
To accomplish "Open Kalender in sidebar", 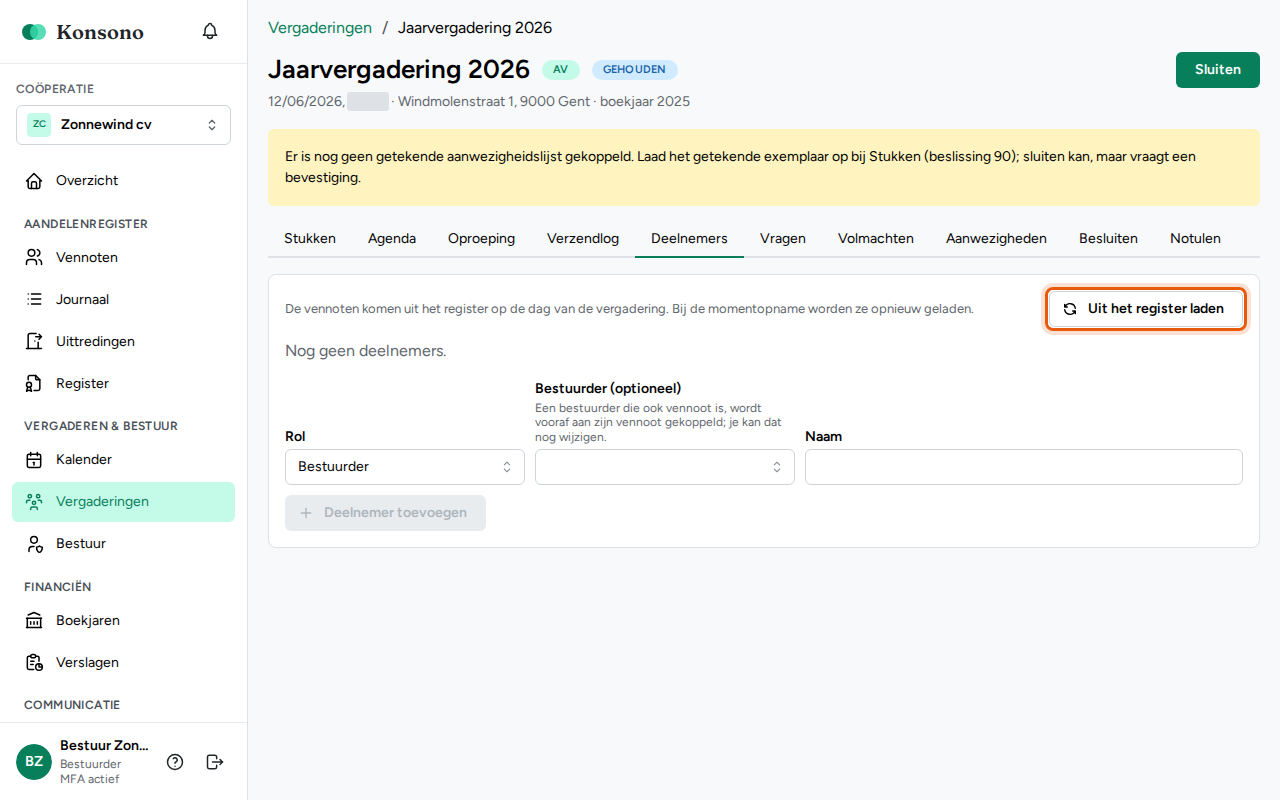I will [x=123, y=460].
